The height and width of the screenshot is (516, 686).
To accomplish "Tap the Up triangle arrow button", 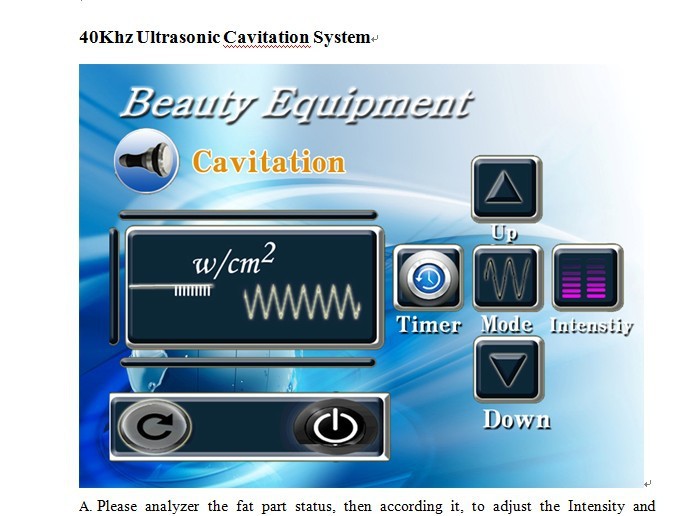I will 506,189.
